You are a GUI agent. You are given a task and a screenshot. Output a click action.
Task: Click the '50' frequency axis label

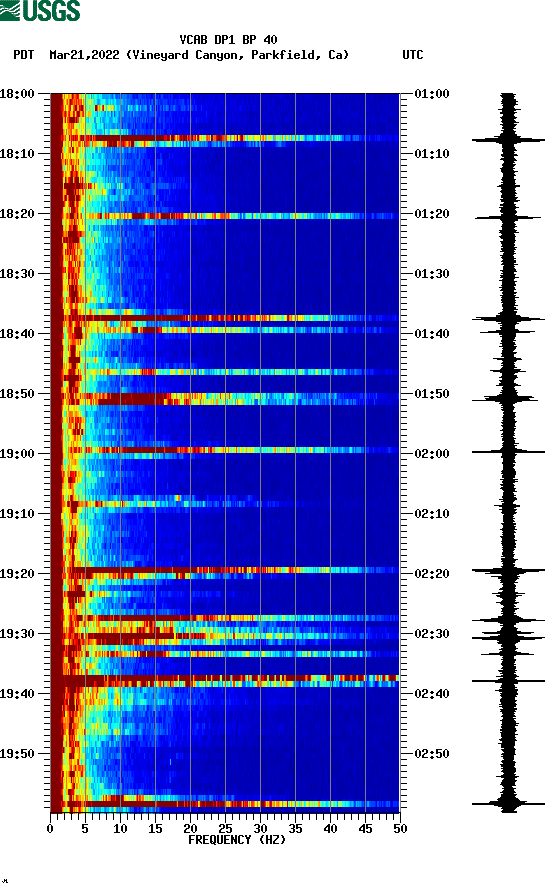[400, 829]
